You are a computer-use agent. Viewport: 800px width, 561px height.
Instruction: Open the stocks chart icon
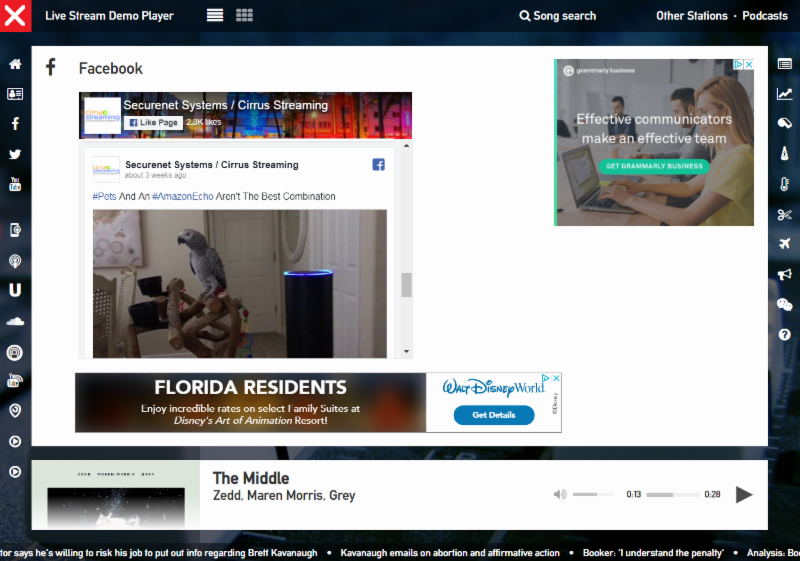click(x=785, y=94)
